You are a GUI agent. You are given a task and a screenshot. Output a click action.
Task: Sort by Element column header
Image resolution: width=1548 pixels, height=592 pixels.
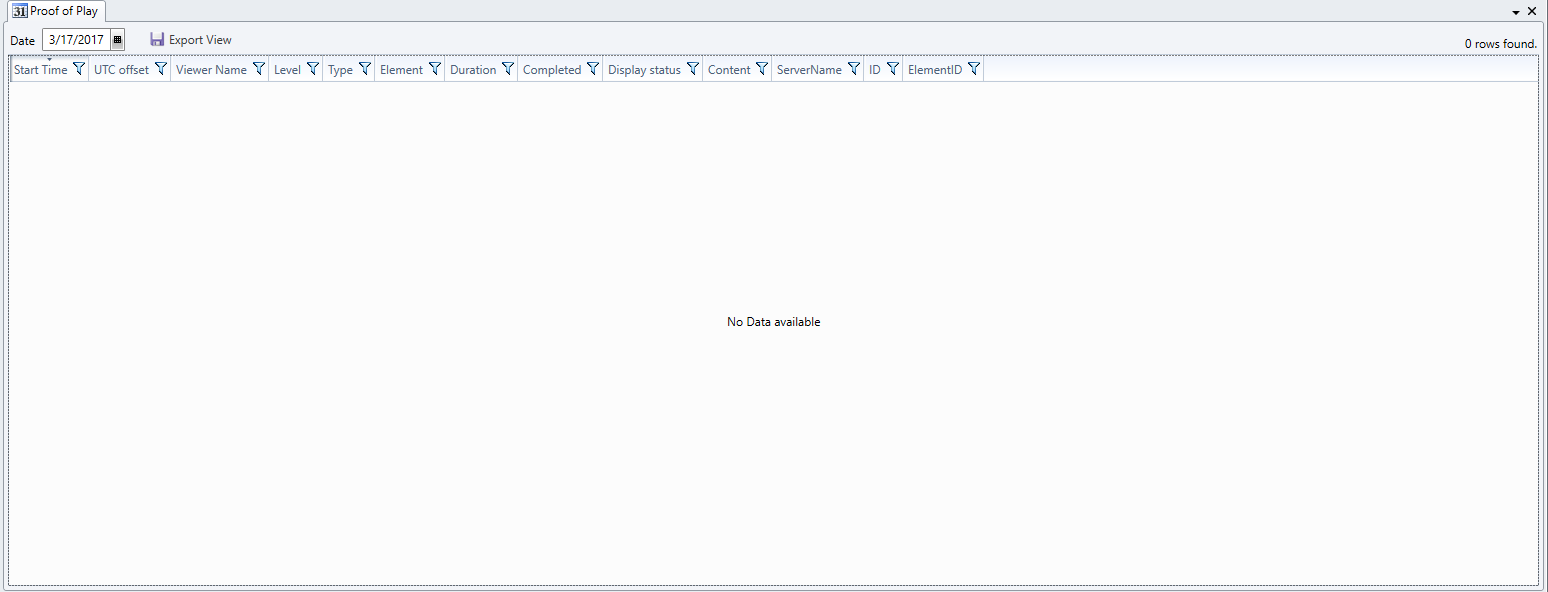pos(401,70)
